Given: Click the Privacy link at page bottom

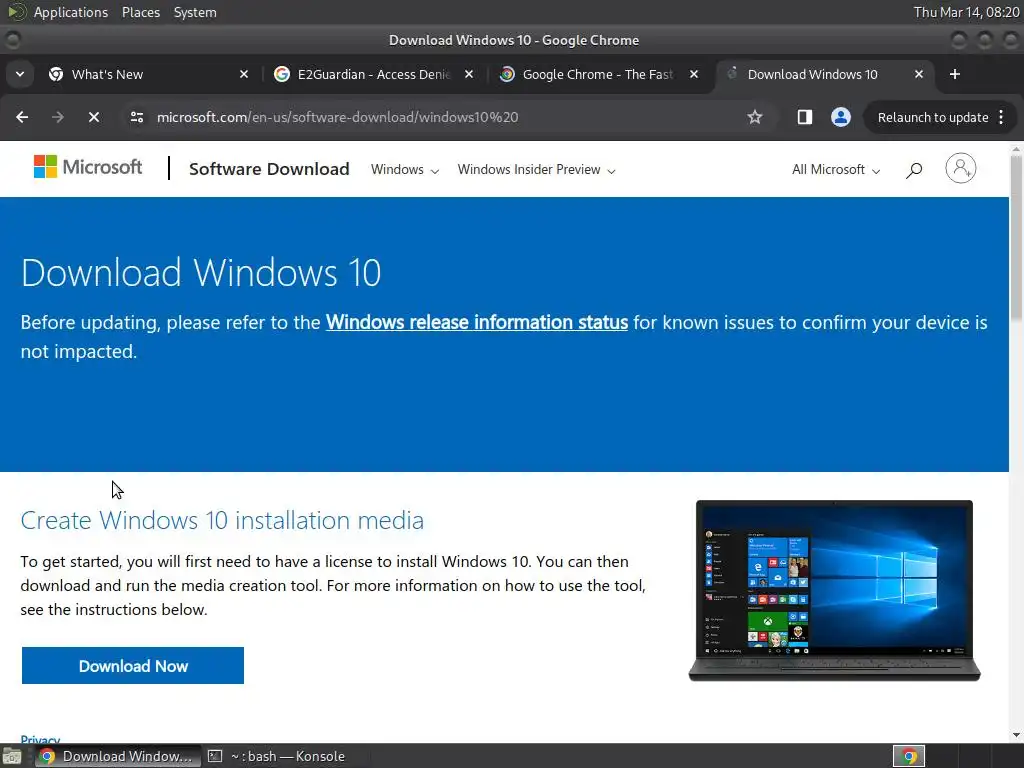Looking at the screenshot, I should 40,739.
